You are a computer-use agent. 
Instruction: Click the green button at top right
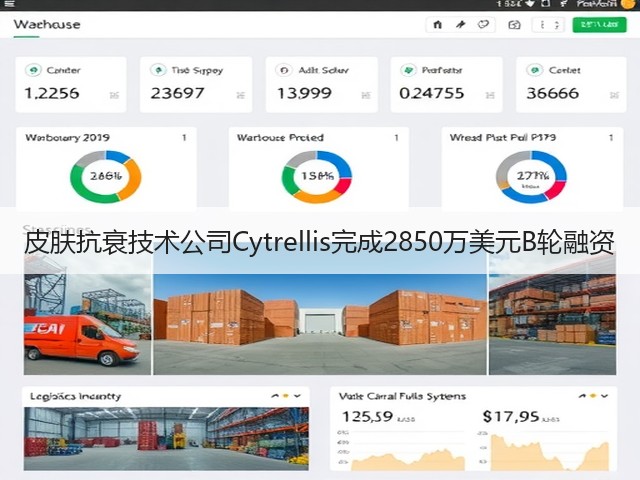pos(599,25)
